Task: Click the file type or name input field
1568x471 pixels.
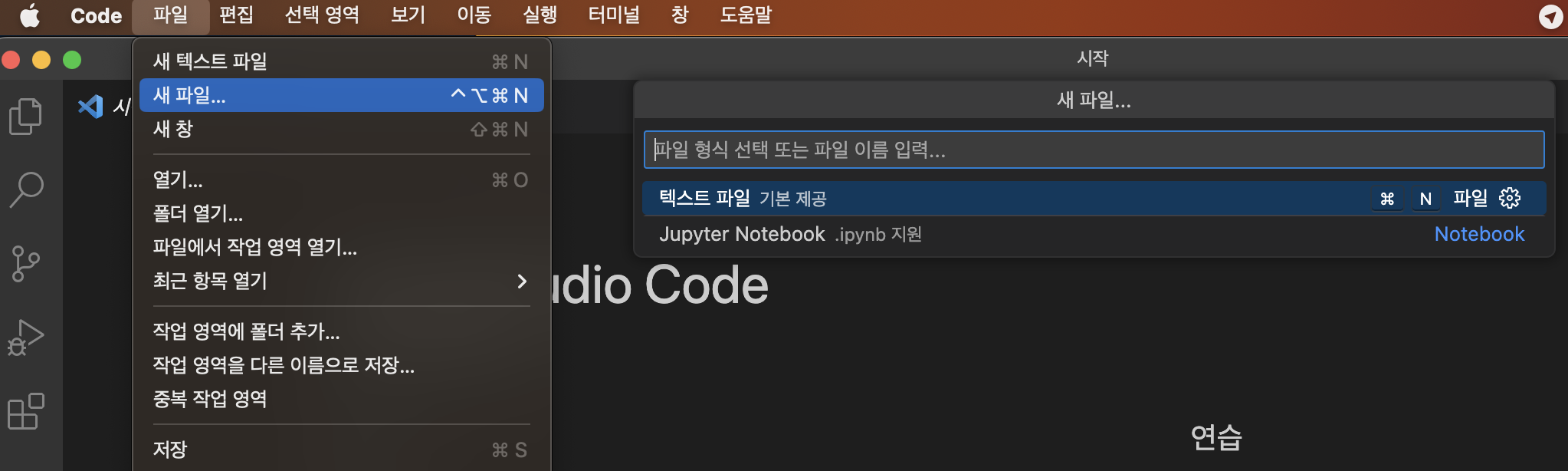Action: pos(1094,150)
